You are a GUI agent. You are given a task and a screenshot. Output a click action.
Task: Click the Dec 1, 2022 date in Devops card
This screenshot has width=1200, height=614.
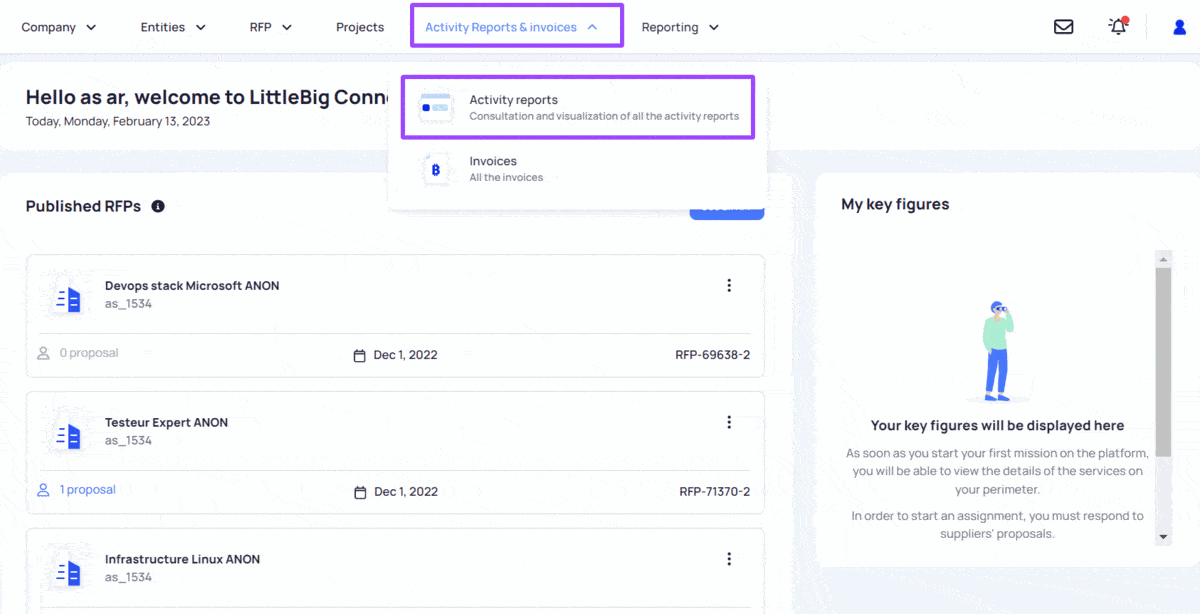[x=406, y=355]
